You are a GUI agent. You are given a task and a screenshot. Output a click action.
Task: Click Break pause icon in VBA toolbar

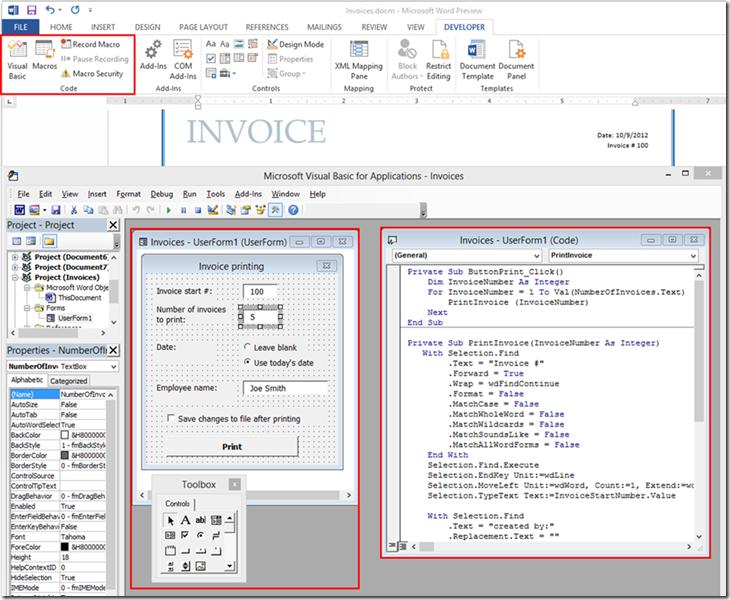click(183, 210)
